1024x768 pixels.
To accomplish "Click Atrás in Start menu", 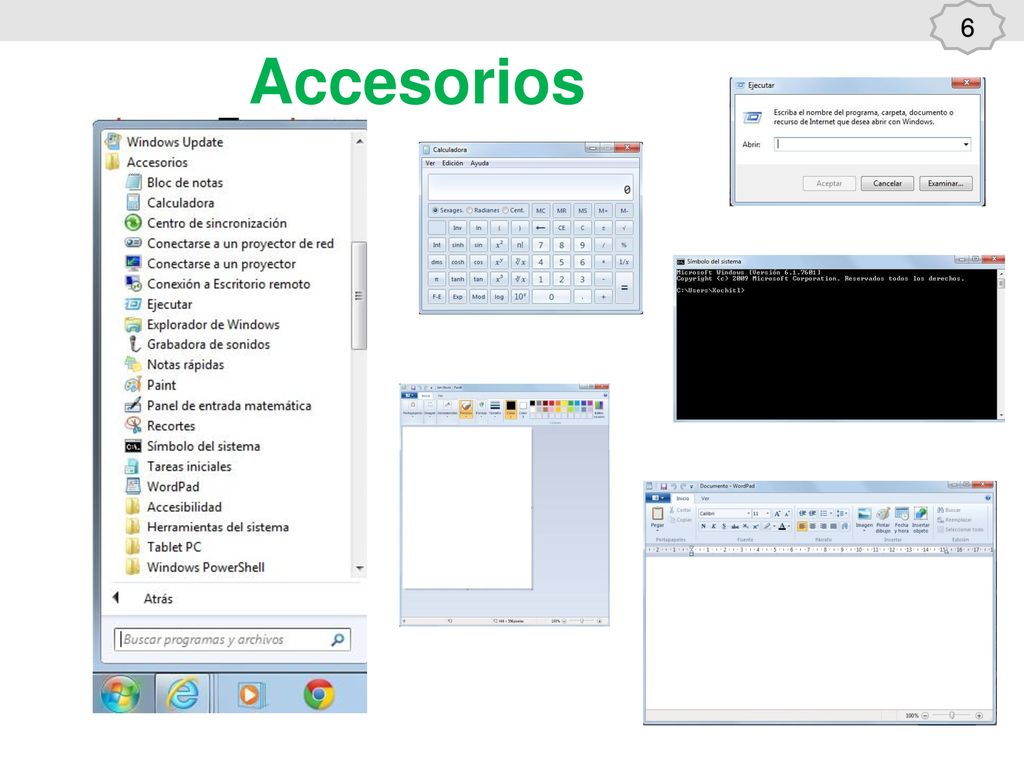I will pos(158,599).
